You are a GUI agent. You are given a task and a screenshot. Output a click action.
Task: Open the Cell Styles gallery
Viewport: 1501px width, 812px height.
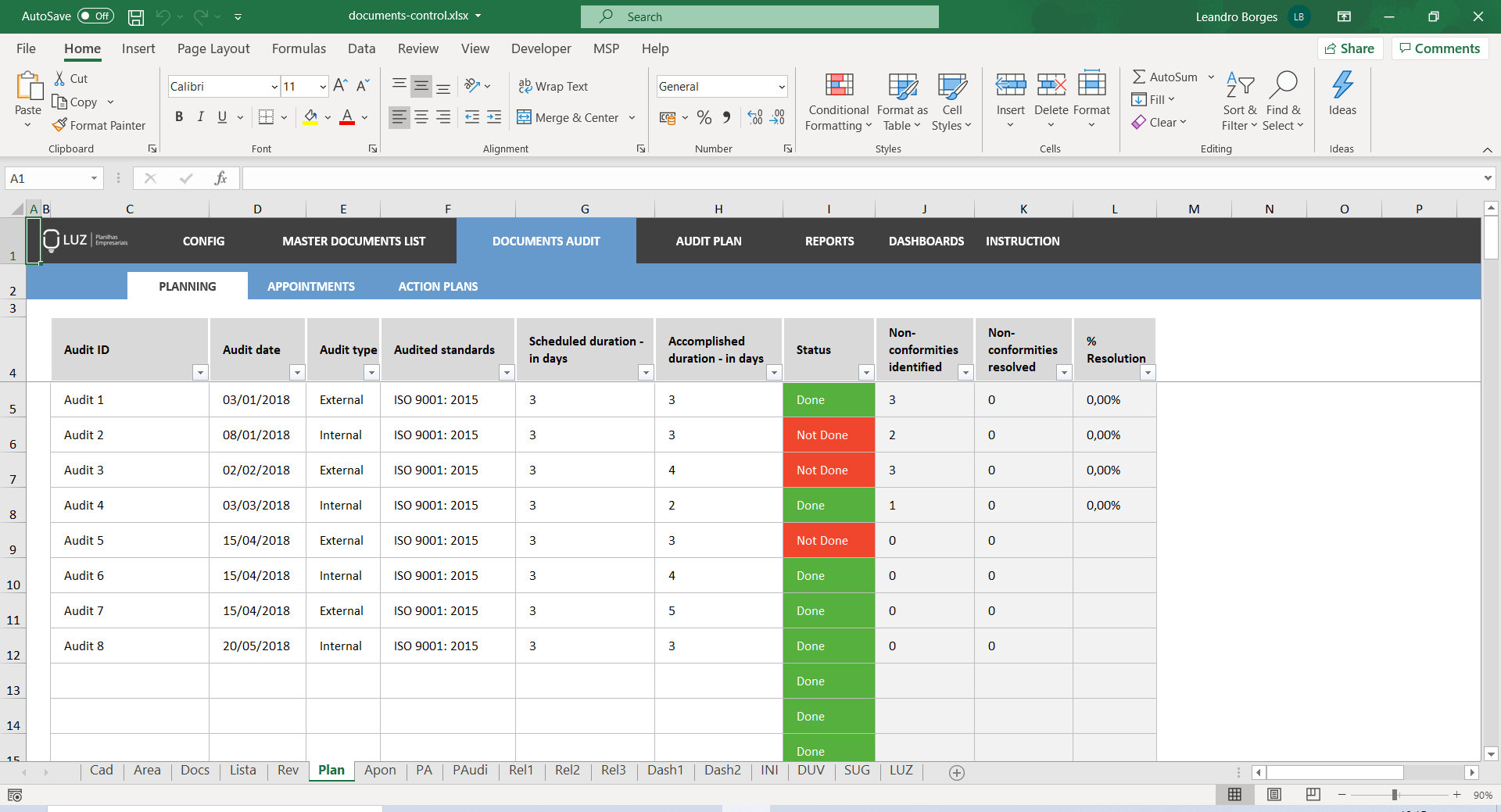pyautogui.click(x=952, y=100)
